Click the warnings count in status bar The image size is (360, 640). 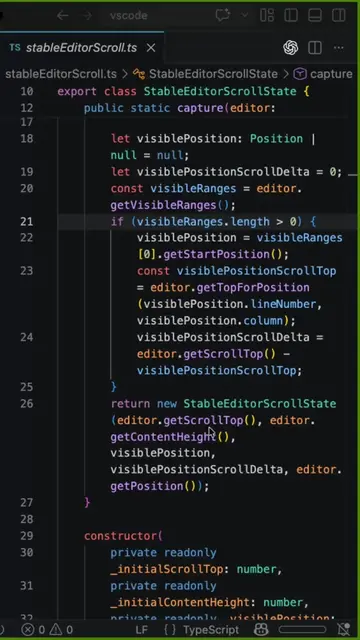(61, 629)
